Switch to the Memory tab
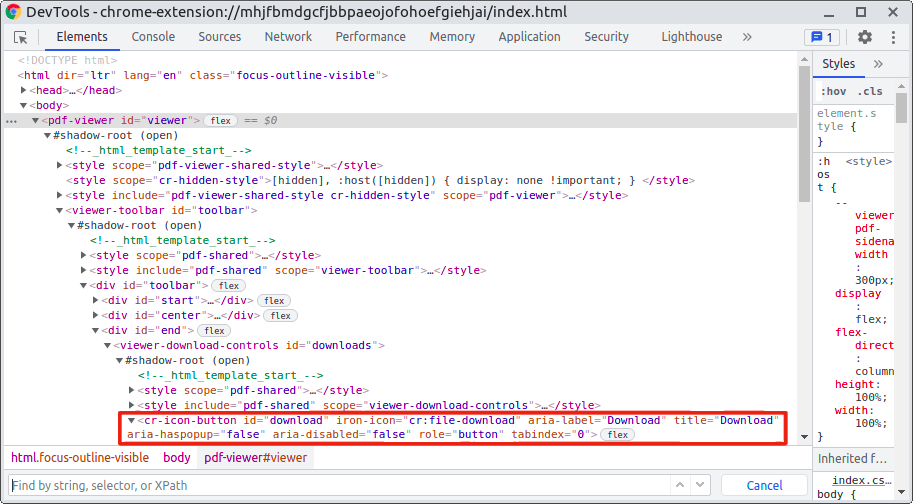 [x=452, y=37]
